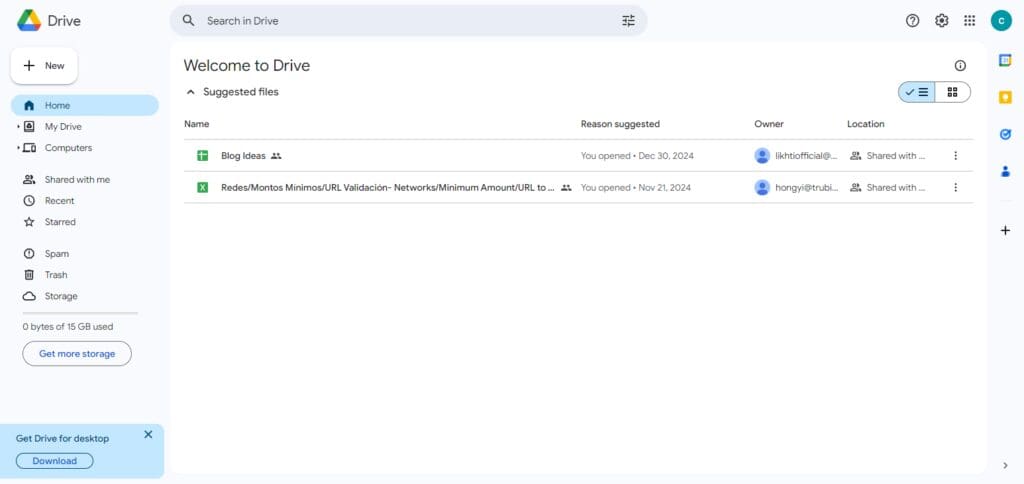This screenshot has height=484, width=1024.
Task: Click "0 bytes of 15 GB used" text
Action: [x=68, y=327]
